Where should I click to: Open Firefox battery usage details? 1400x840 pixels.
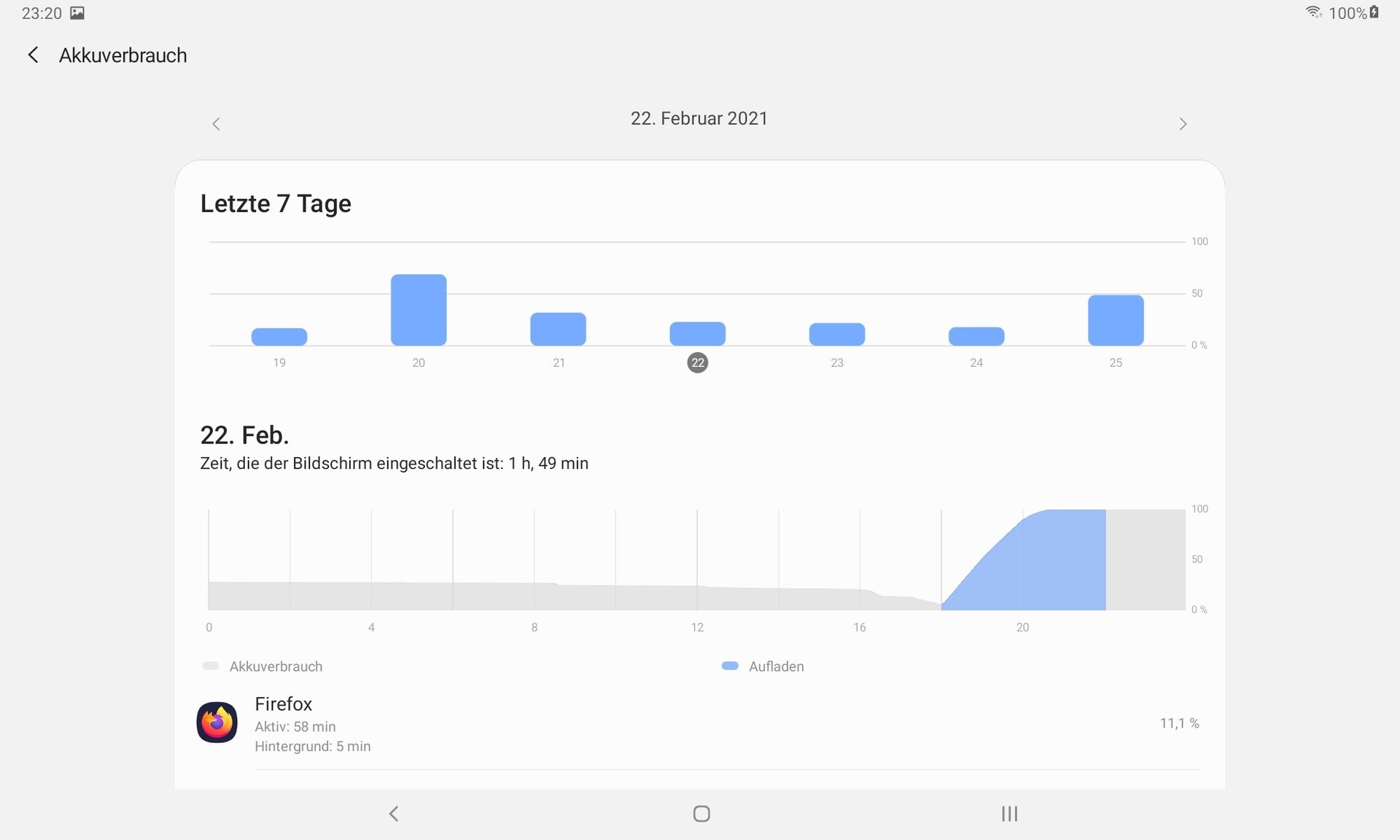(699, 725)
